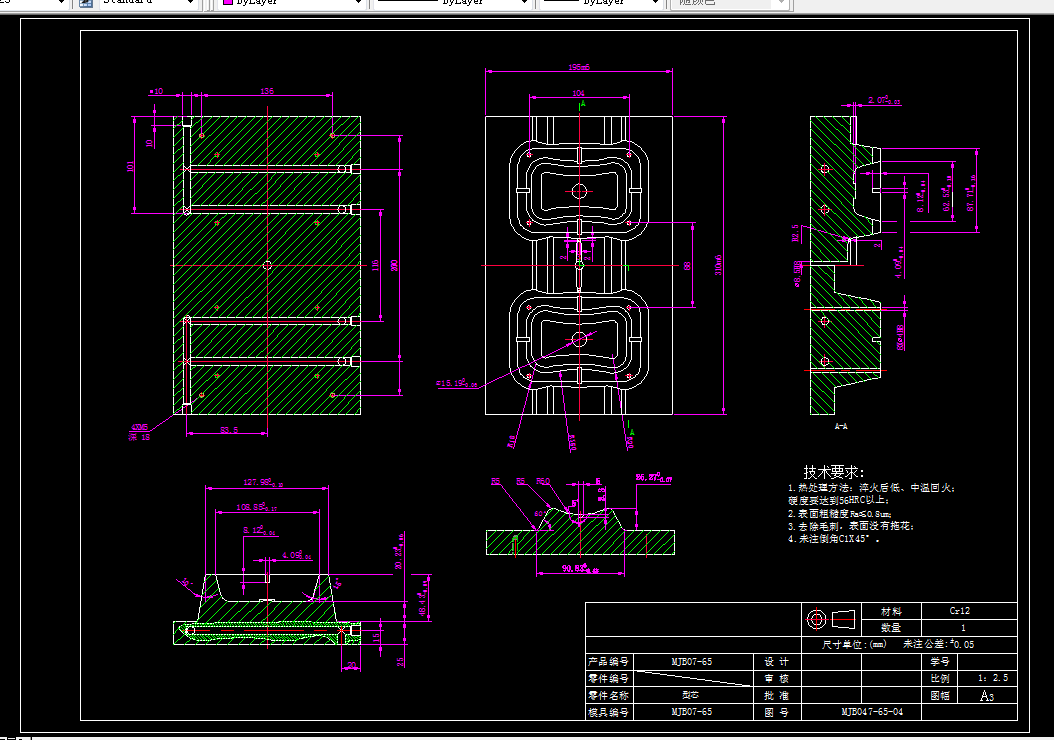Open the color ByLayer dropdown

point(358,3)
